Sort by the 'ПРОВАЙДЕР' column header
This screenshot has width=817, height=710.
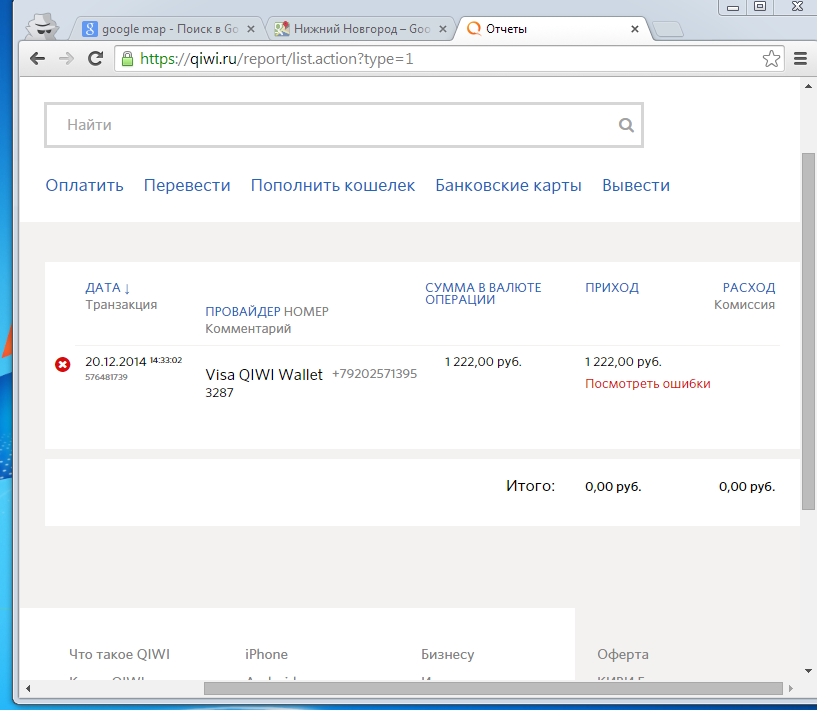point(243,312)
